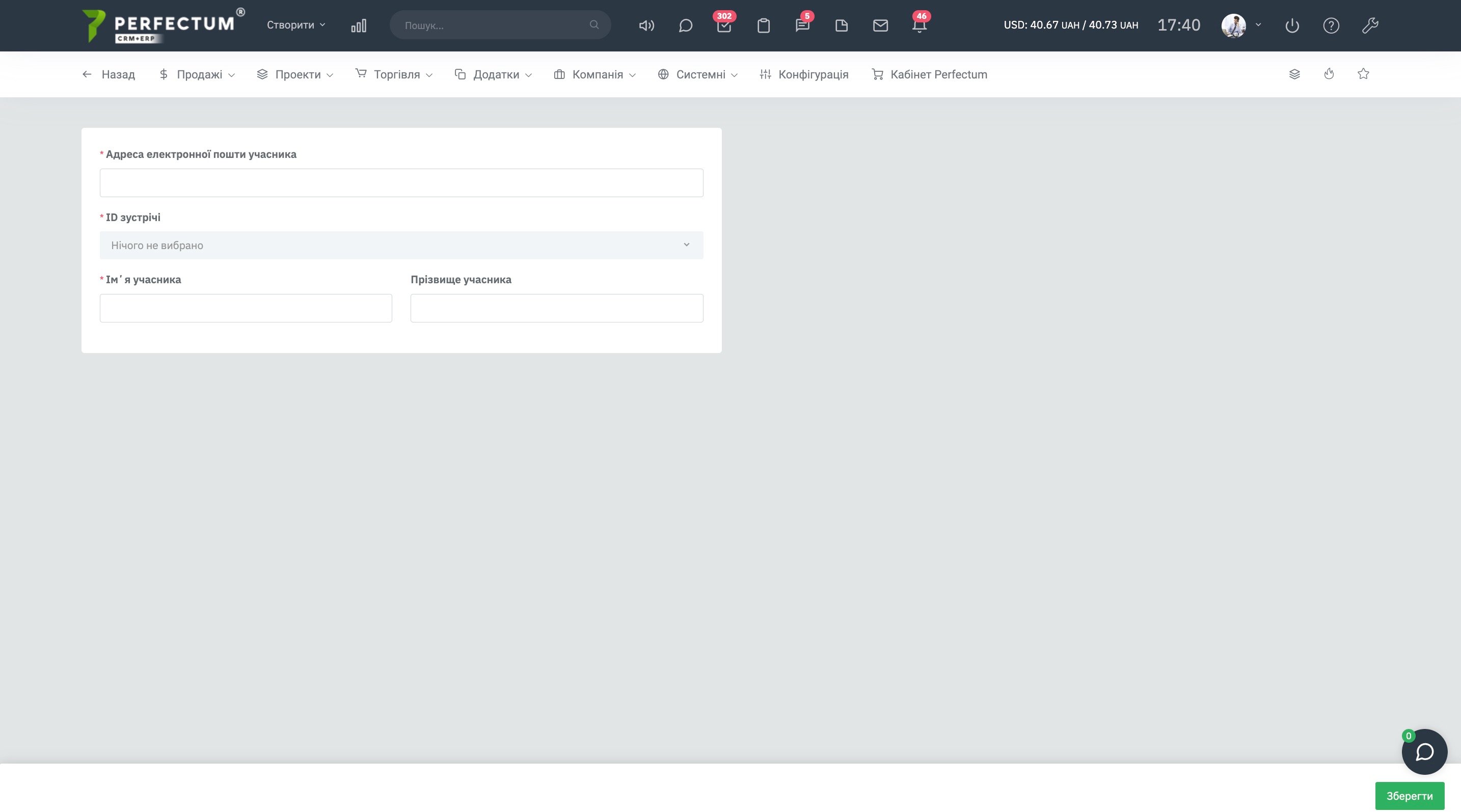1461x812 pixels.
Task: Open the floating chat bubble widget
Action: [1424, 752]
